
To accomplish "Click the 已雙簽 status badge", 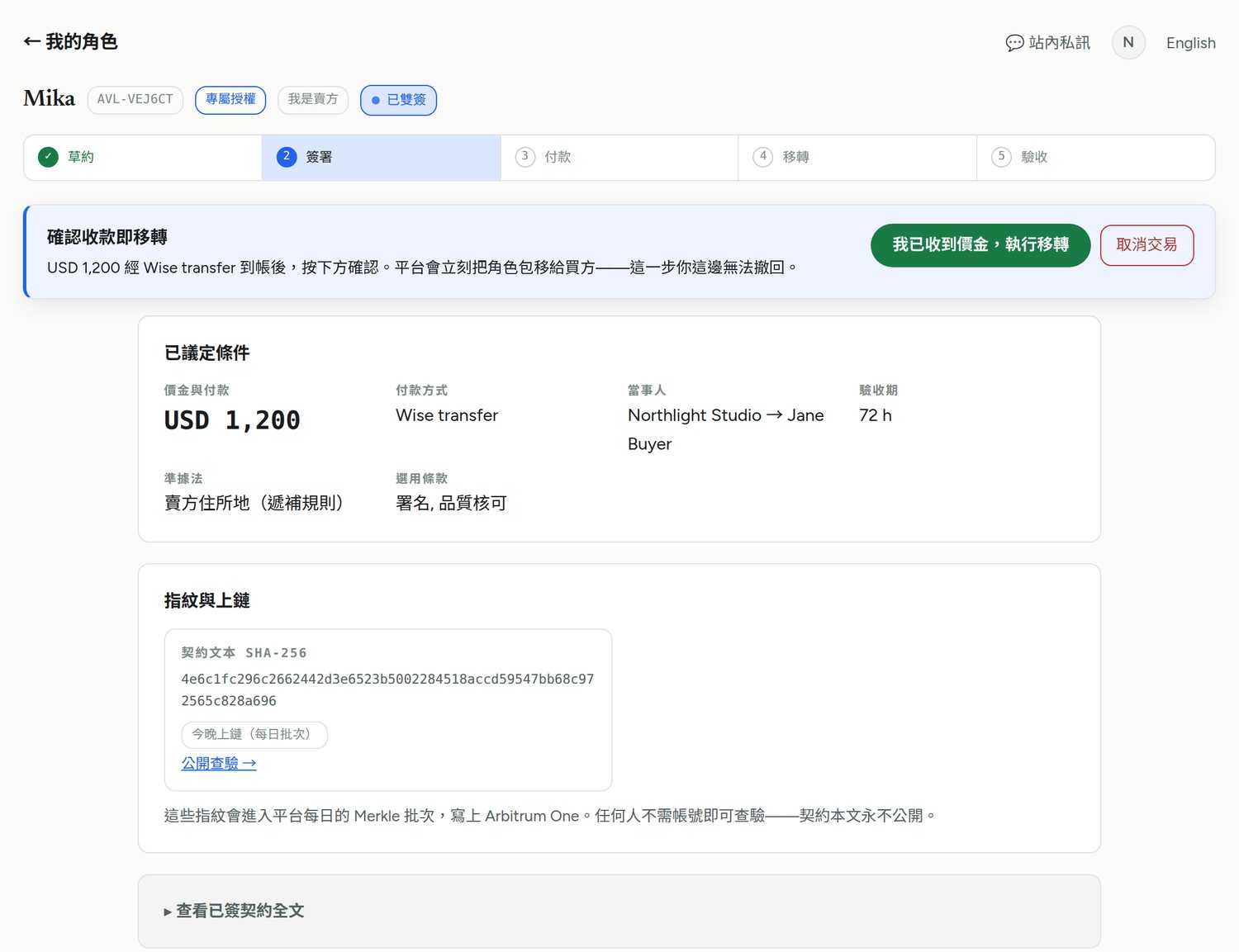I will [399, 101].
